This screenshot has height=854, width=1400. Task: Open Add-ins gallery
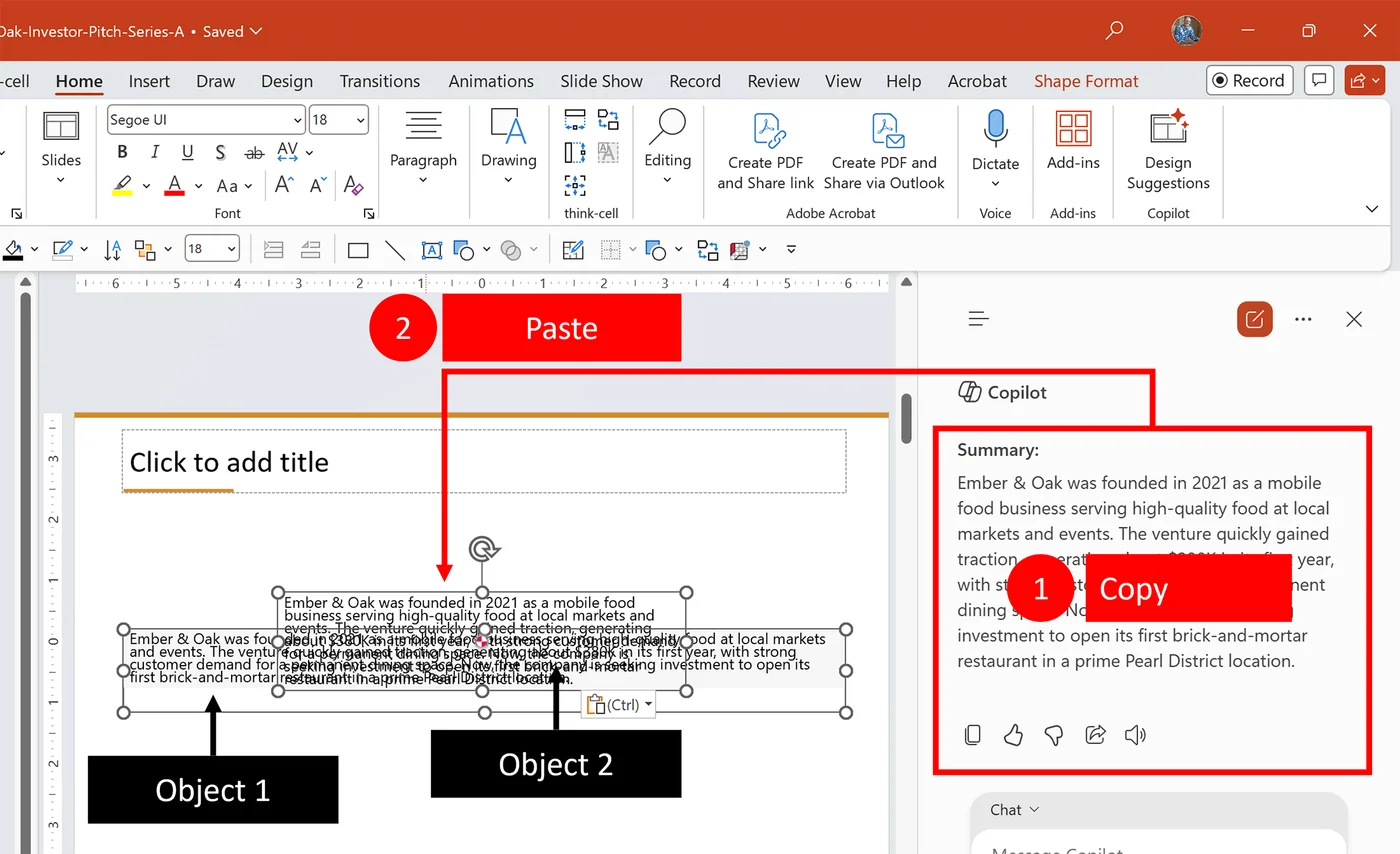(x=1073, y=142)
